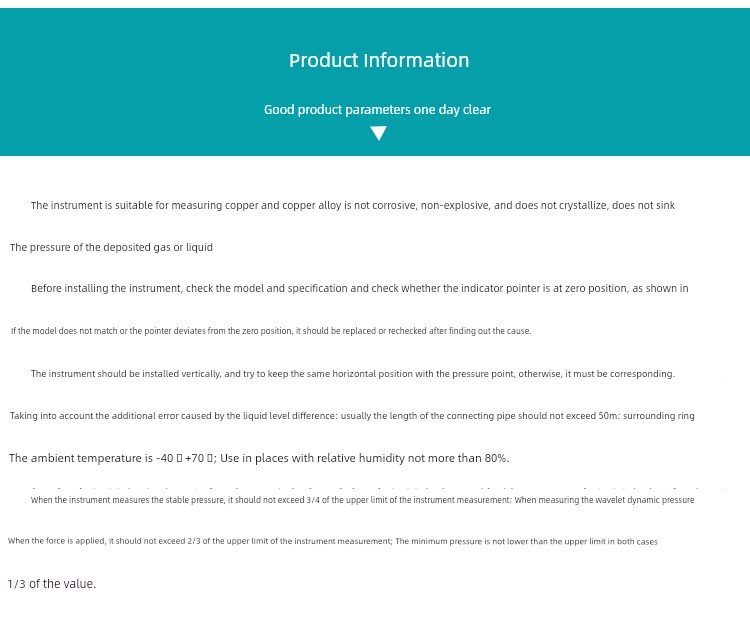
Task: Click the line beginning 'Before installing the instrument'
Action: [360, 289]
